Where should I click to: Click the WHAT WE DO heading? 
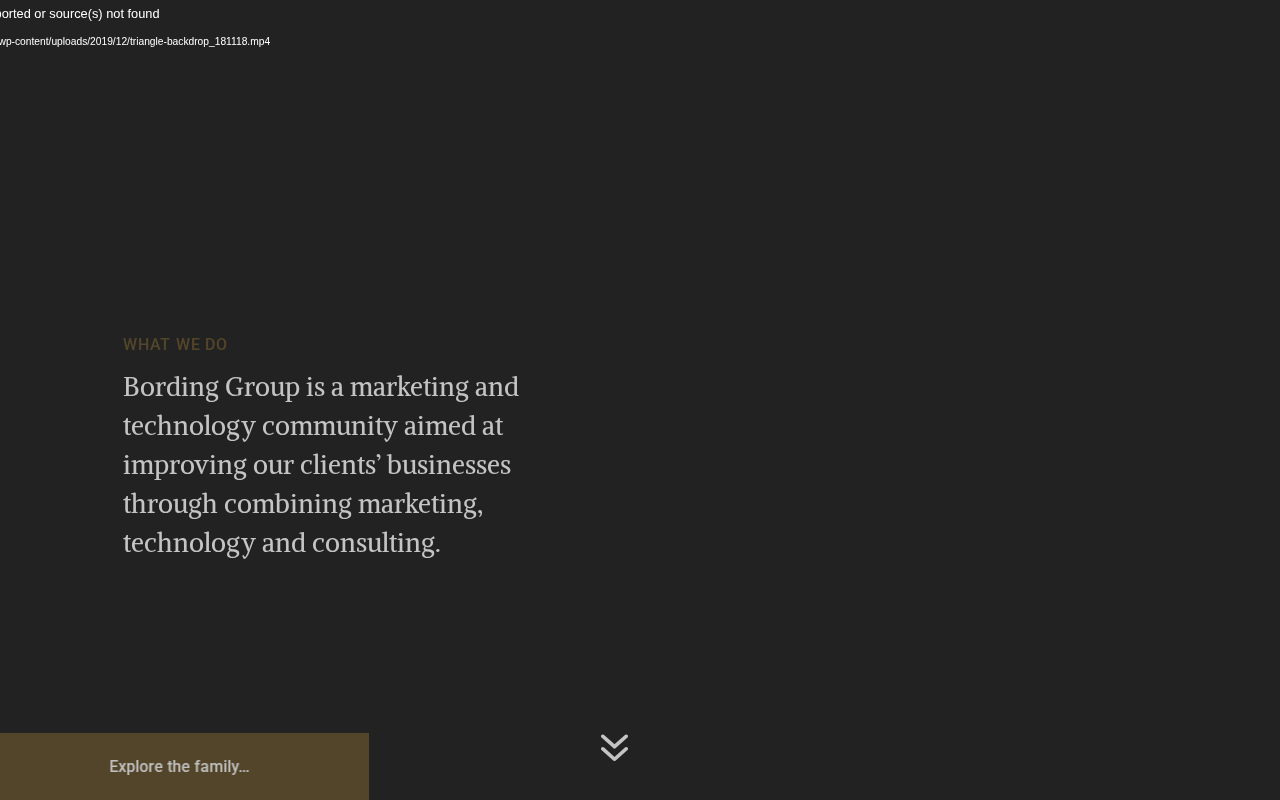pos(175,345)
